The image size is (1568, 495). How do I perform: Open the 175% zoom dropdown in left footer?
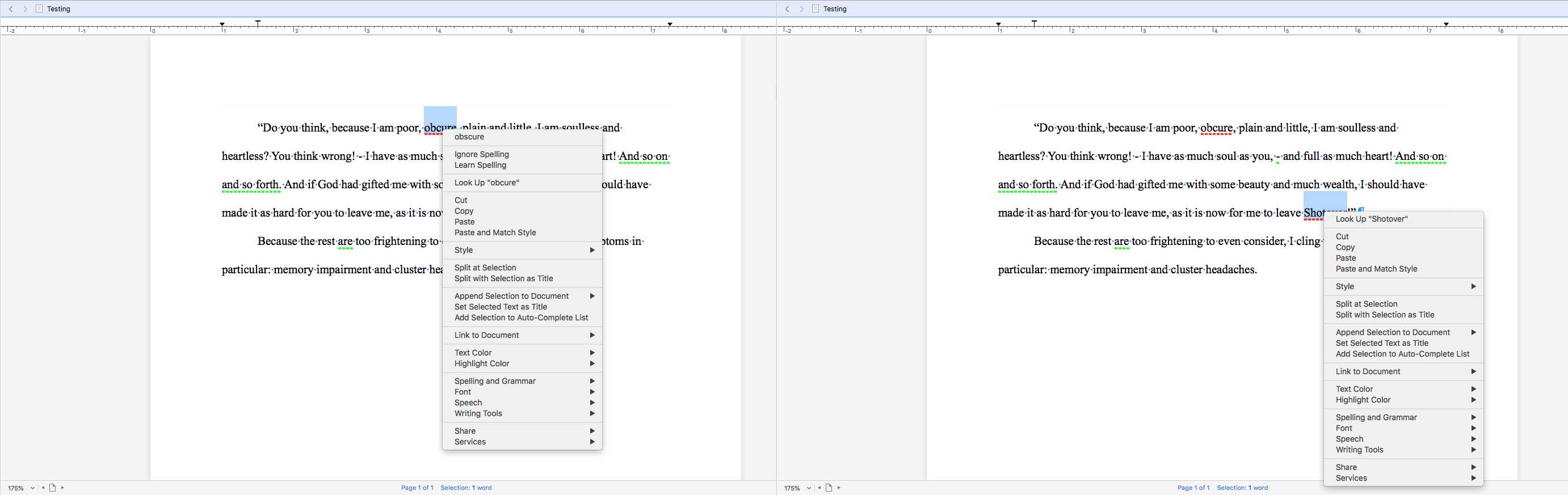tap(20, 488)
